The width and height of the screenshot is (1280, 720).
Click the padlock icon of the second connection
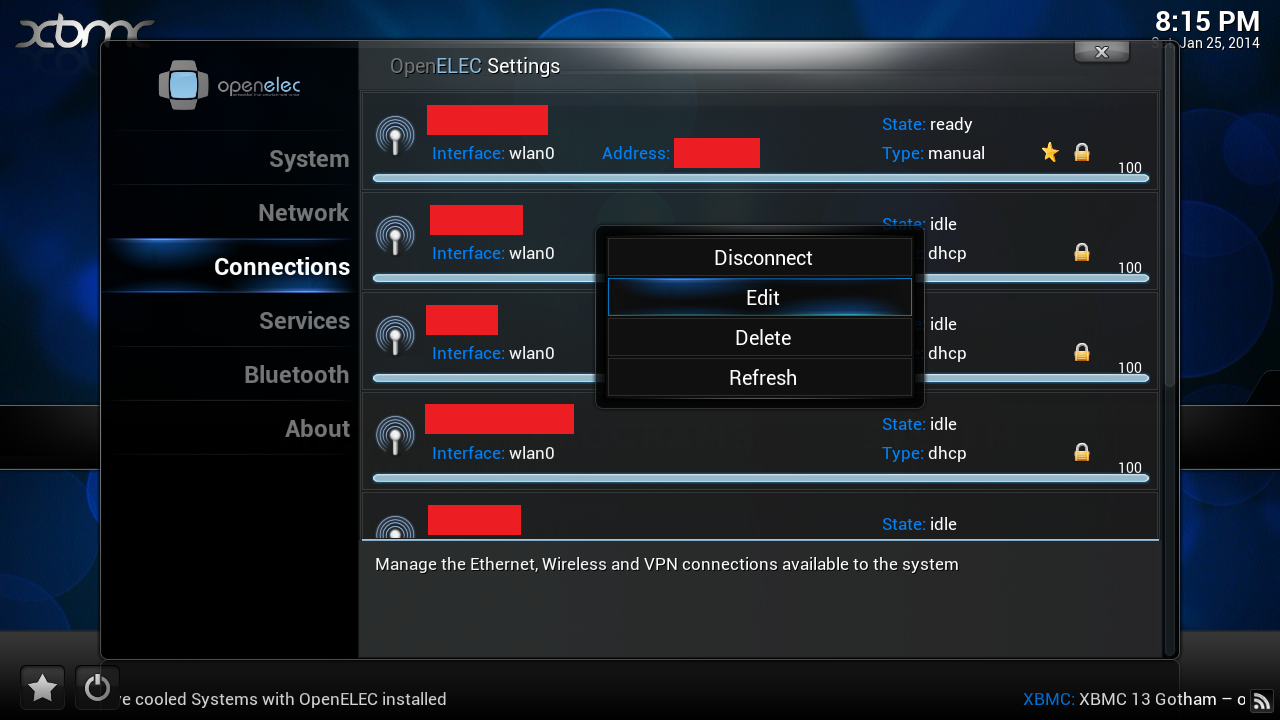[x=1081, y=252]
